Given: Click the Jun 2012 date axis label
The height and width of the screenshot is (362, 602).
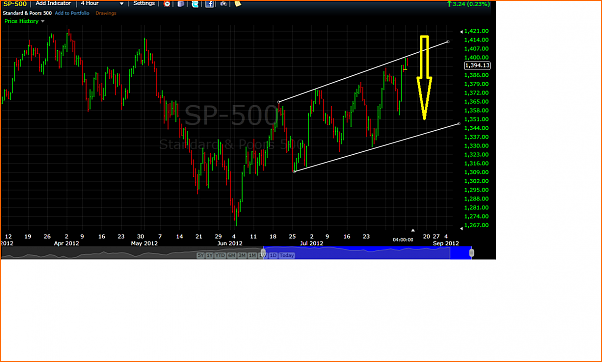Looking at the screenshot, I should click(x=230, y=243).
